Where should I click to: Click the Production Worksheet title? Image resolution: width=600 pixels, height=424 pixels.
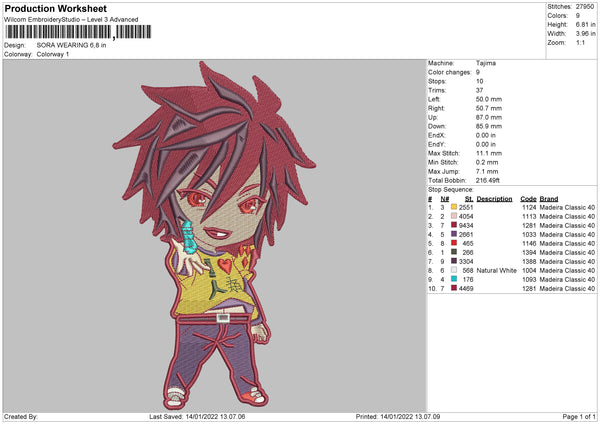pos(55,8)
